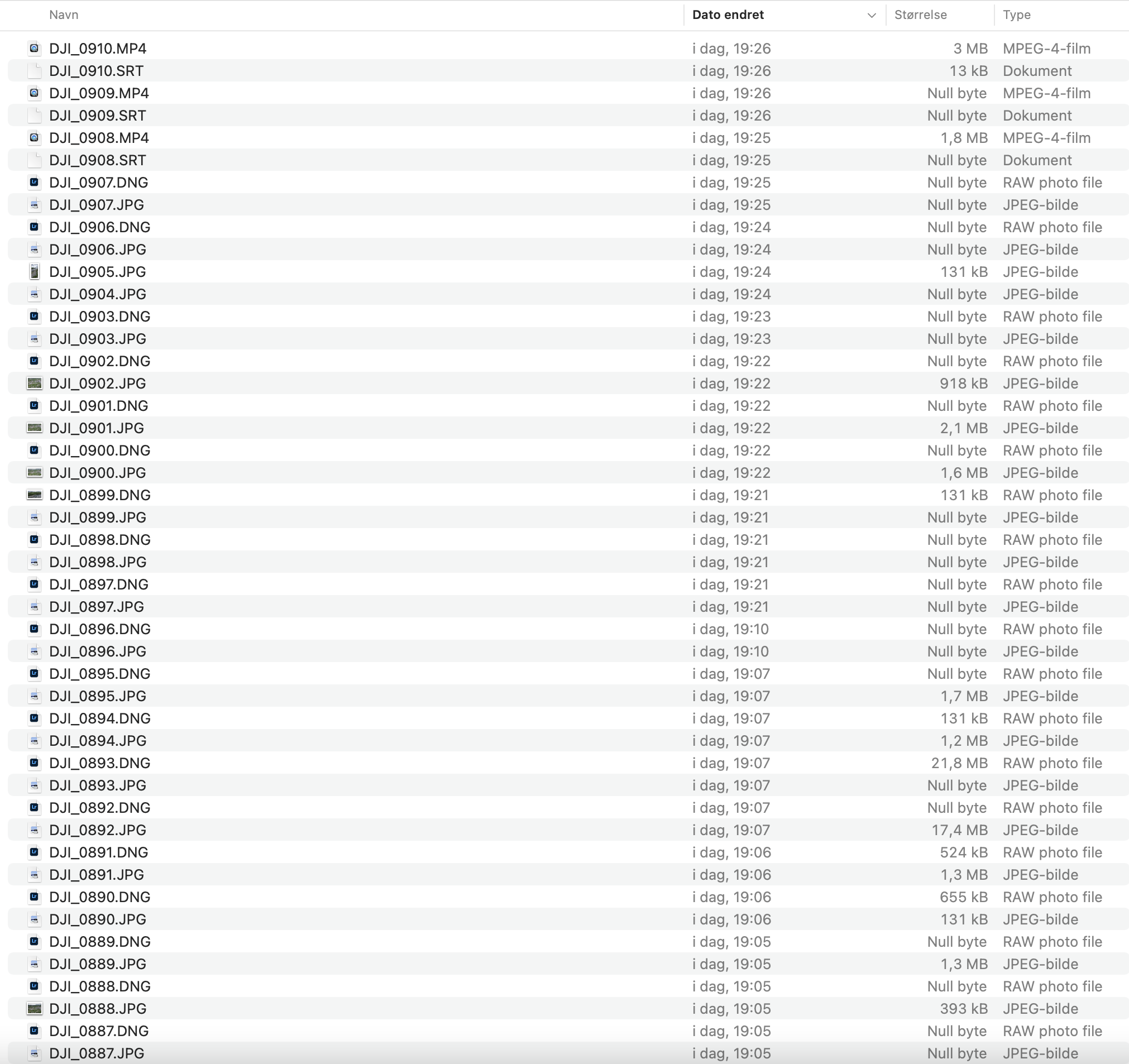This screenshot has width=1129, height=1064.
Task: Click the JPEG icon of DJI_0889.JPG
Action: pos(35,964)
